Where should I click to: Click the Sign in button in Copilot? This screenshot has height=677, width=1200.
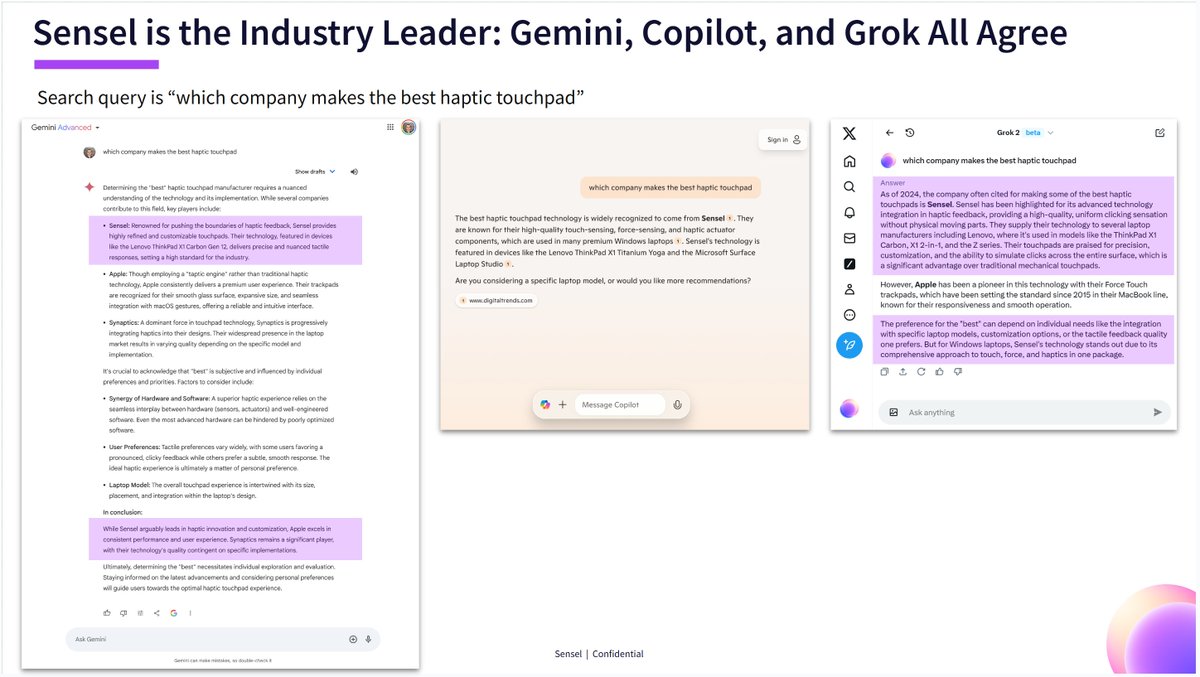point(783,140)
